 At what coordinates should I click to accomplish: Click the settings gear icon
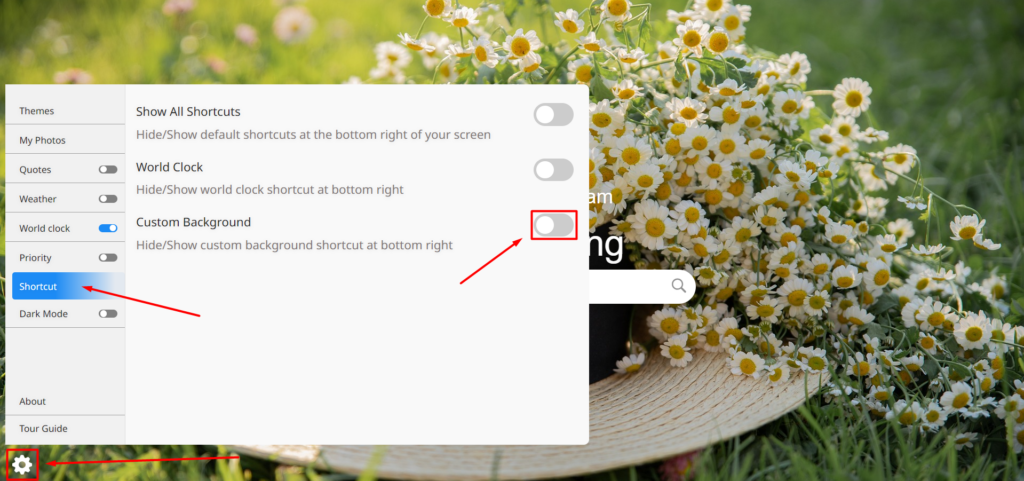click(22, 465)
